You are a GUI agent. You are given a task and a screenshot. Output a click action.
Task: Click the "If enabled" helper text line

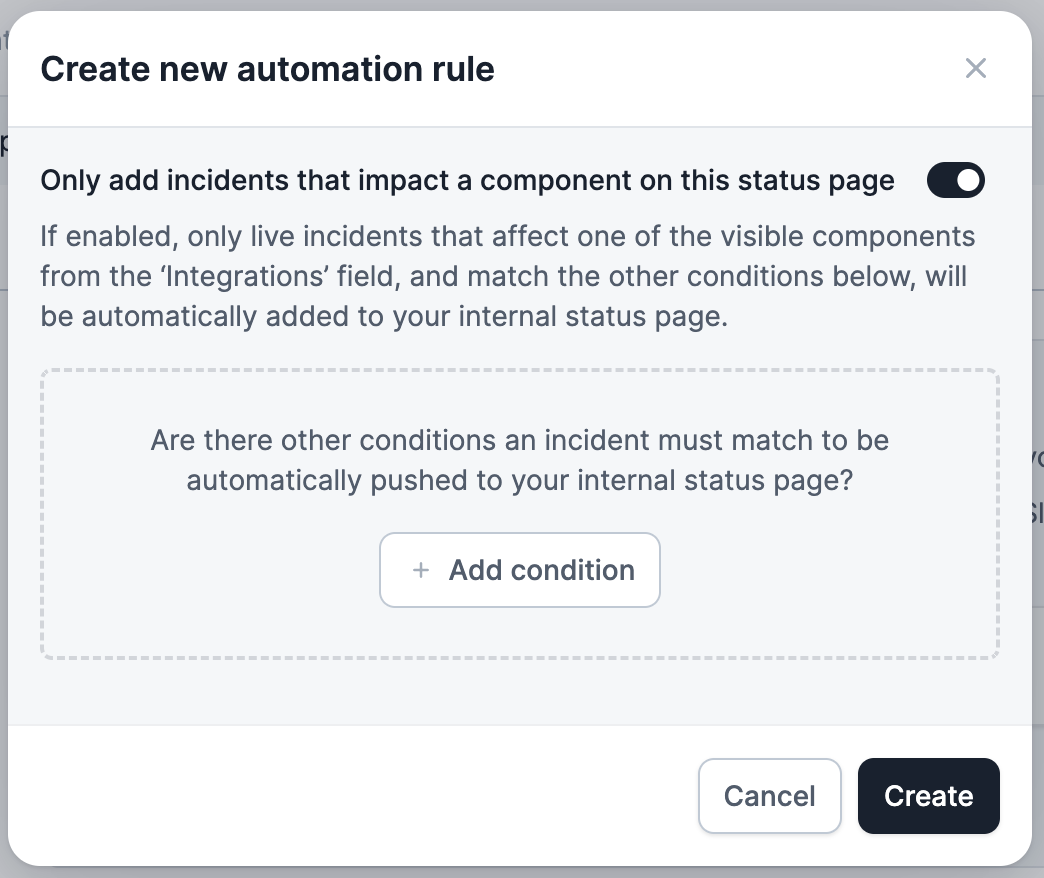click(x=507, y=238)
